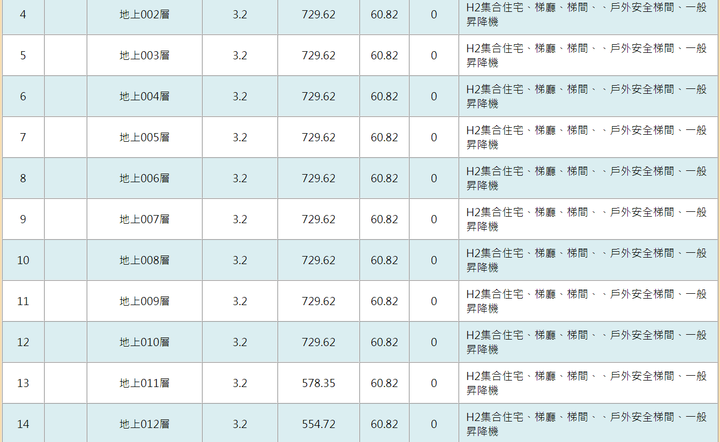Click the 地上006層 floor cell

pyautogui.click(x=145, y=178)
